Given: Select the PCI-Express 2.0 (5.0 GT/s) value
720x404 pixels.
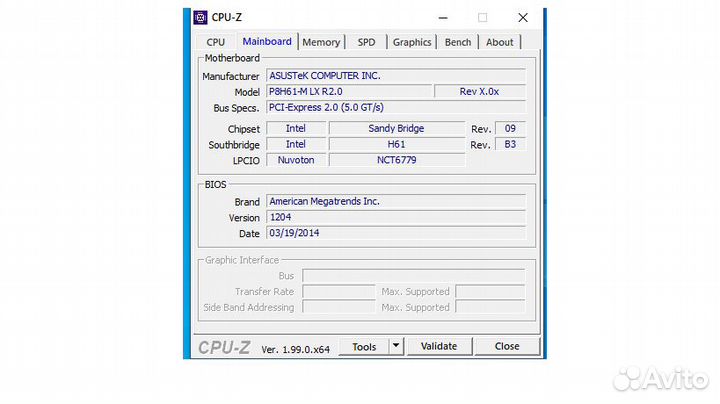Looking at the screenshot, I should pyautogui.click(x=396, y=107).
